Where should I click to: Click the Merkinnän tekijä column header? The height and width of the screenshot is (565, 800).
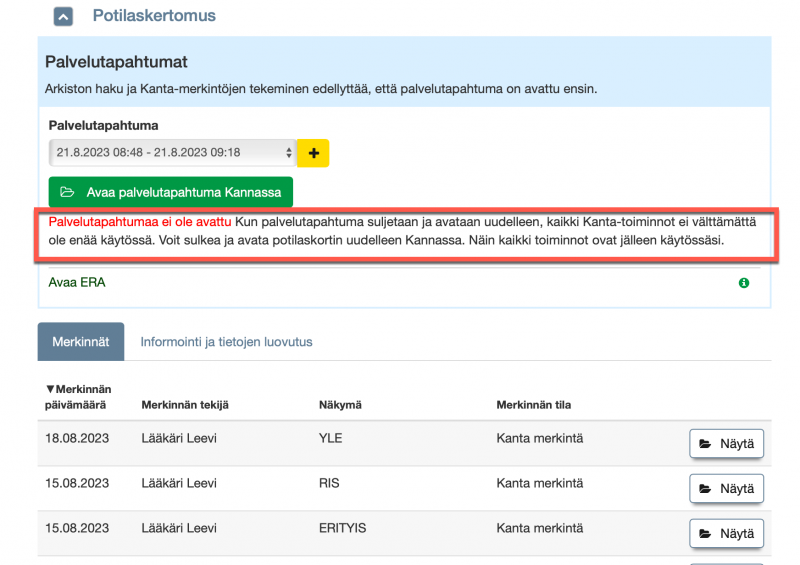(x=185, y=404)
